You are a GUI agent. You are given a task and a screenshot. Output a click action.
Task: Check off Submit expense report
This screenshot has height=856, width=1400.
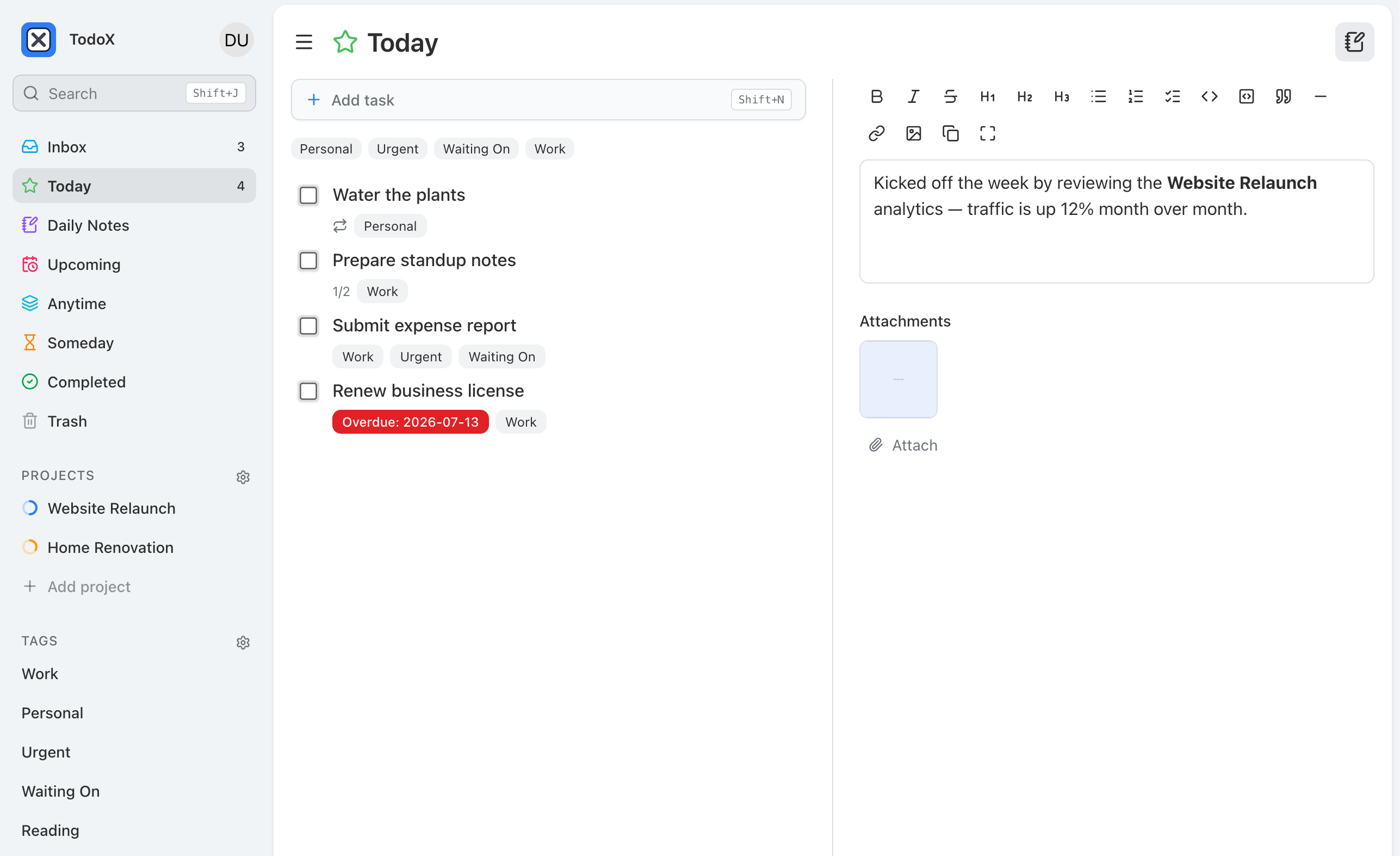click(308, 327)
